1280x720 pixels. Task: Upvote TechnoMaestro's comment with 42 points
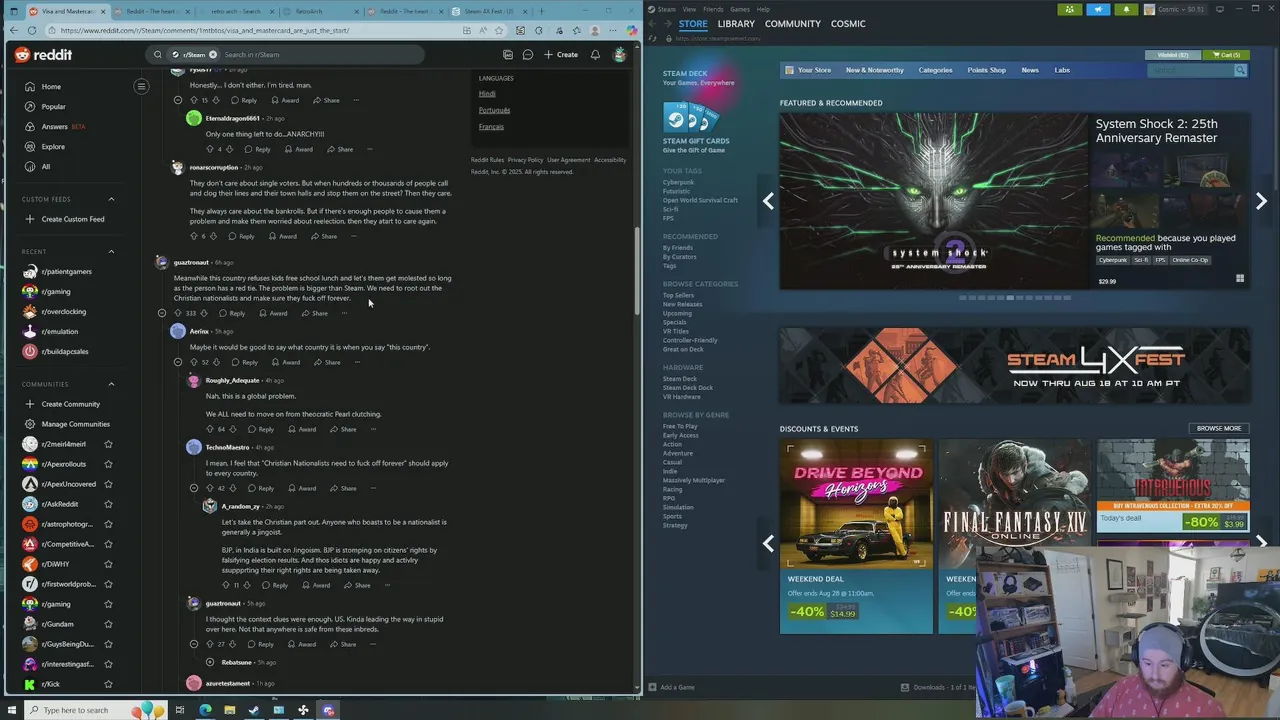[210, 488]
